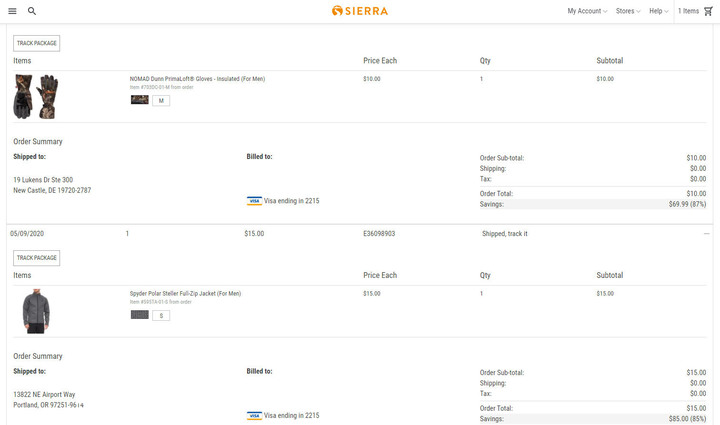This screenshot has width=720, height=425.
Task: Click Visa card icon in jacket order
Action: (x=254, y=416)
